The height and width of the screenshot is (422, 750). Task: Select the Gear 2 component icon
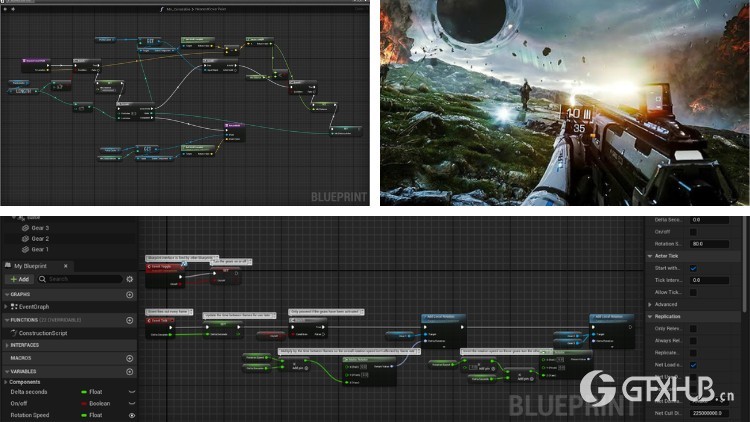tap(25, 238)
